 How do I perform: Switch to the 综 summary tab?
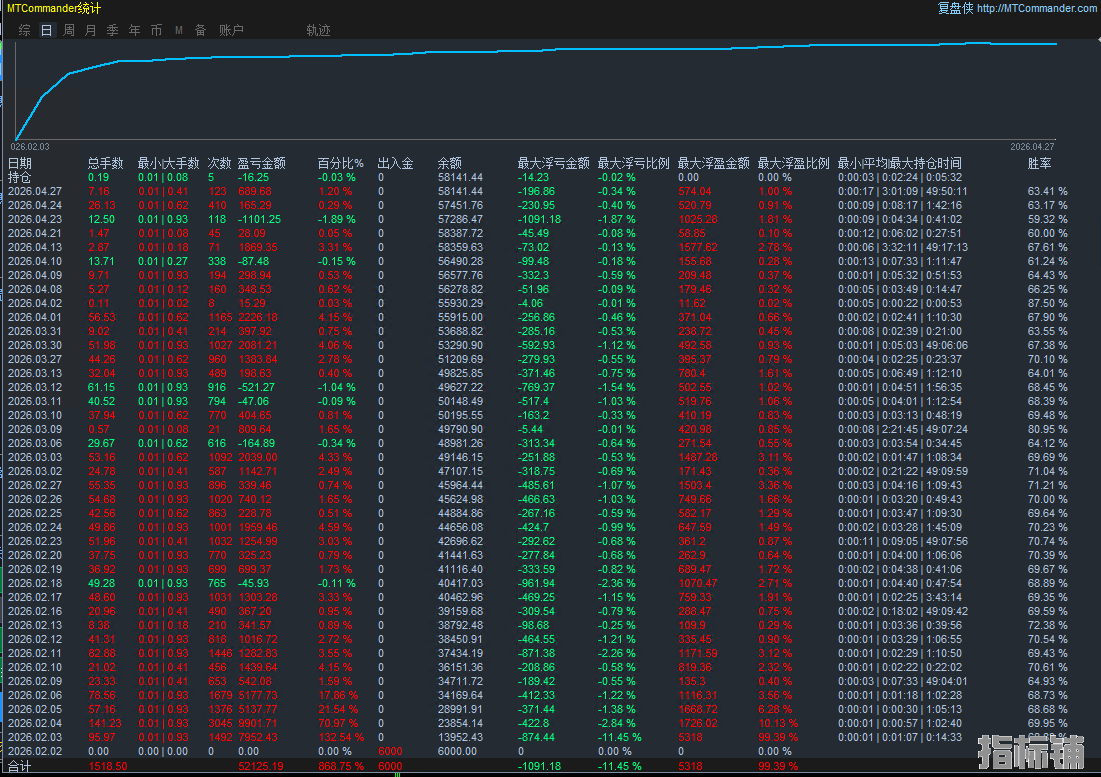point(24,30)
